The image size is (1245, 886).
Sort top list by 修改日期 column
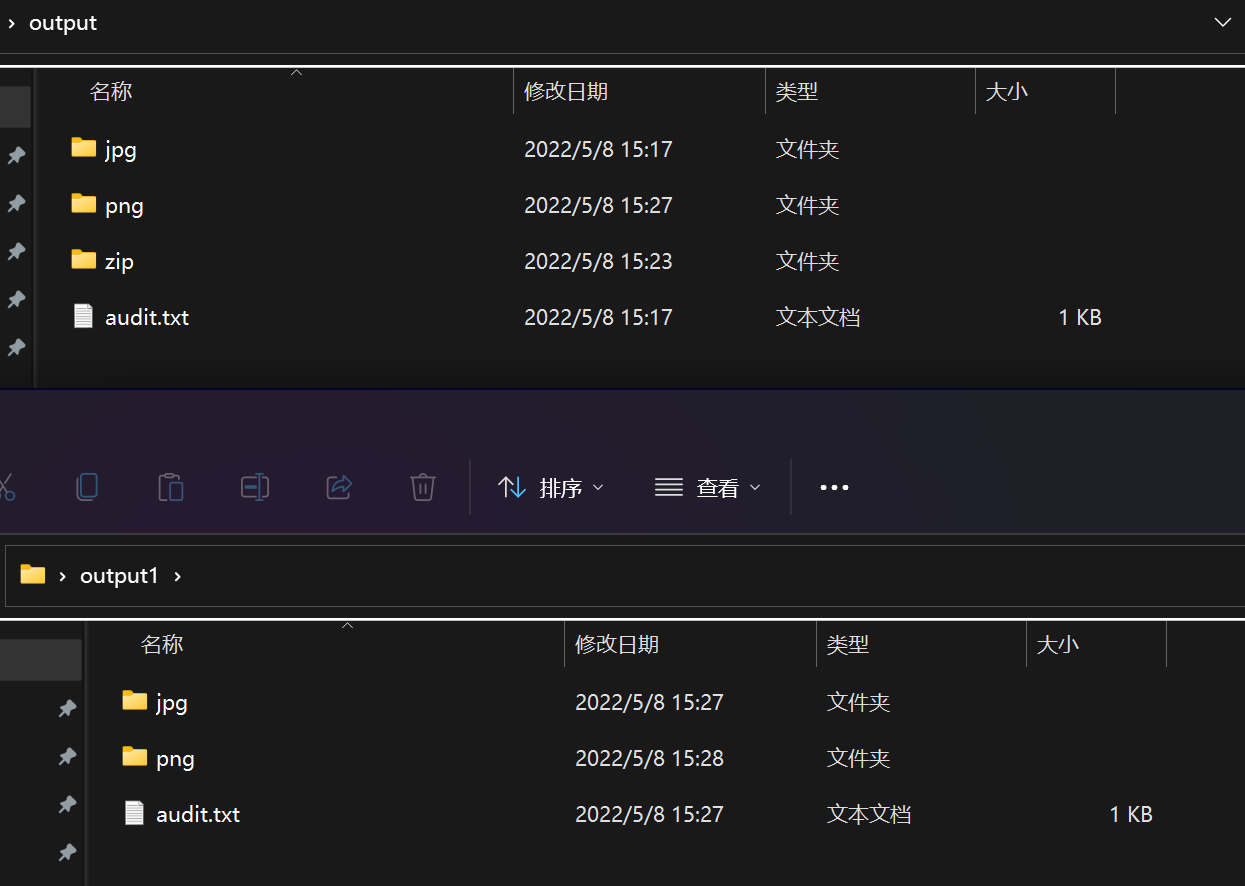tap(566, 92)
